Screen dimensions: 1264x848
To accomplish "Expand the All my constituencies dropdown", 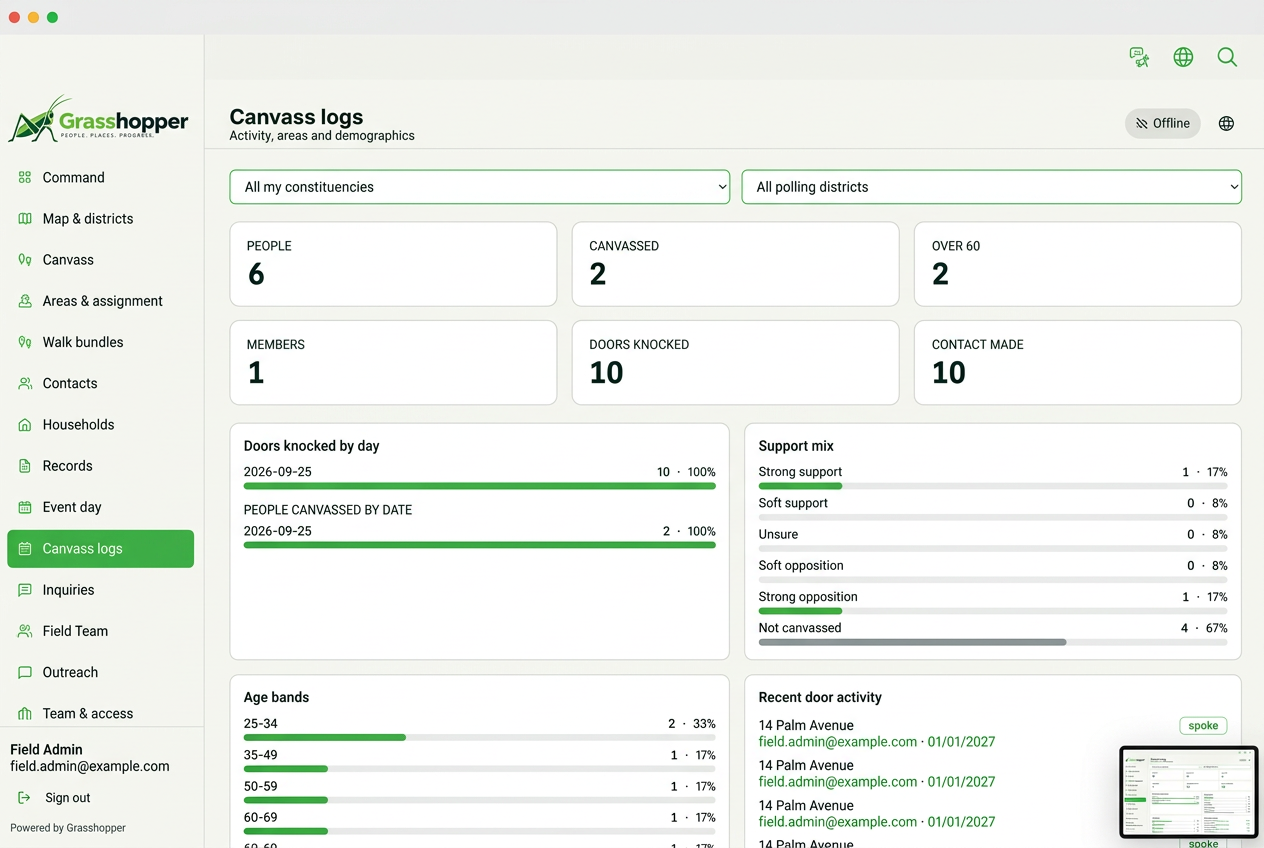I will tap(480, 187).
